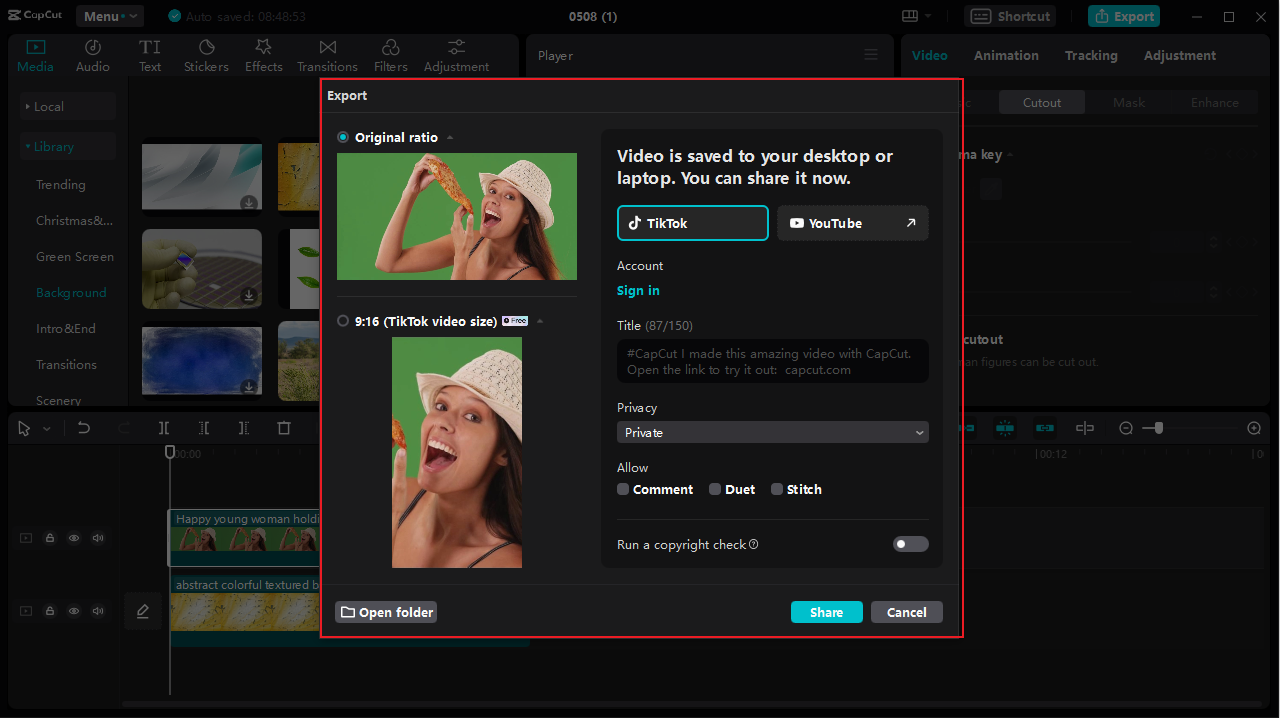Hide the Happy young woman track

click(x=74, y=538)
